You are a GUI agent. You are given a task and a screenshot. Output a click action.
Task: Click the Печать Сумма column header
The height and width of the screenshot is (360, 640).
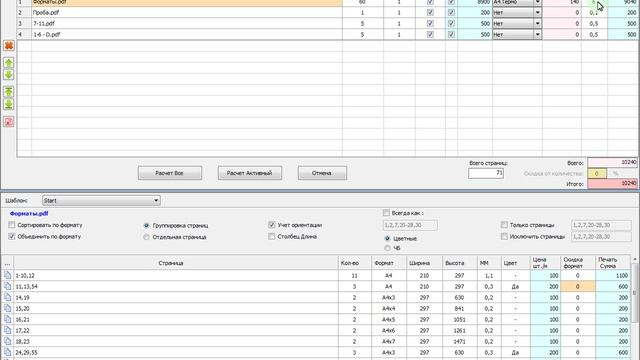coord(612,263)
